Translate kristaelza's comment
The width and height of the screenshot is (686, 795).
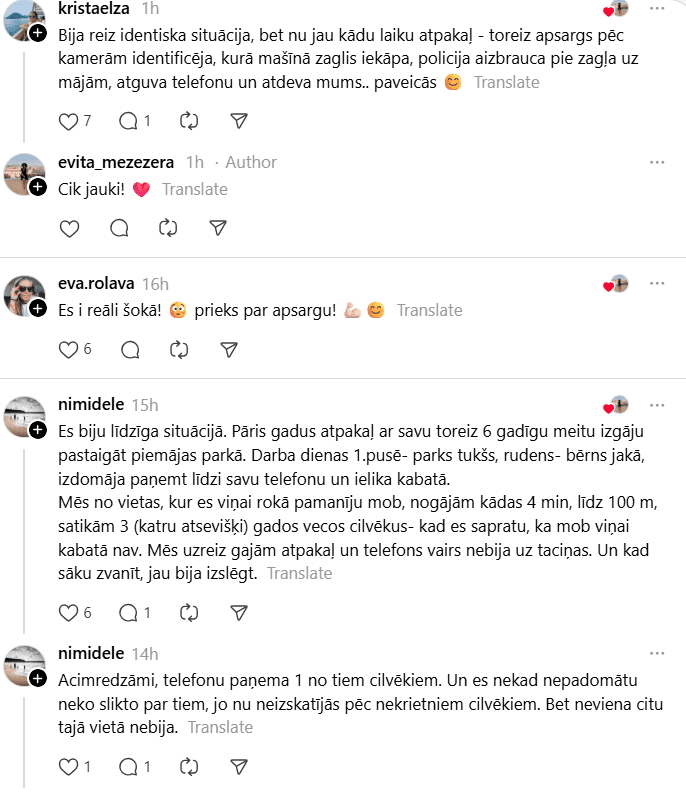(x=506, y=82)
